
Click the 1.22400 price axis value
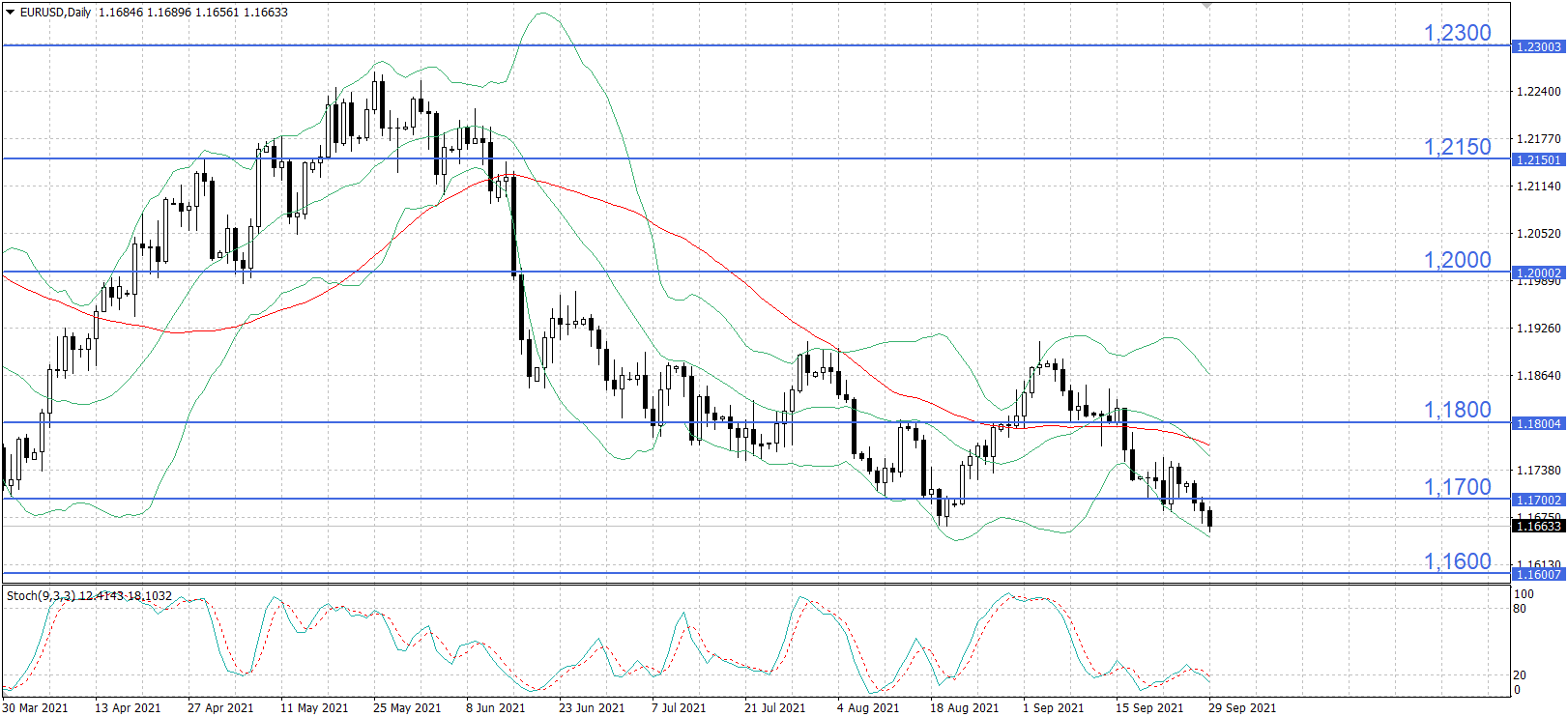coord(1539,92)
